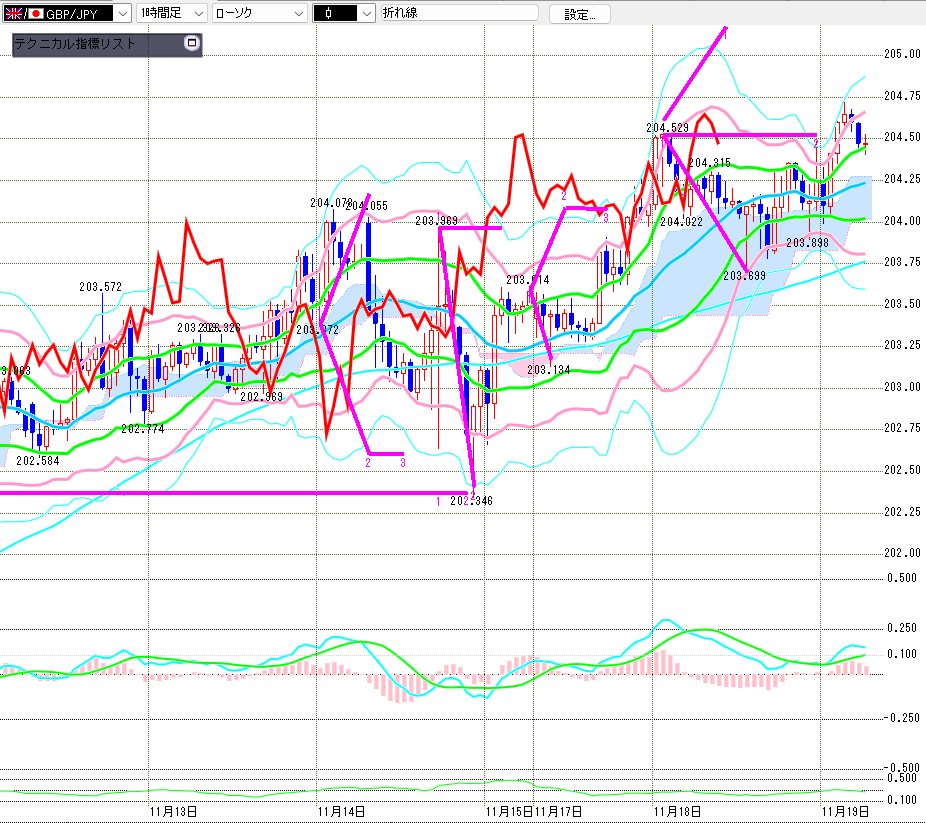Click the 11月18日 date on the time axis
Image resolution: width=926 pixels, height=823 pixels.
[676, 809]
